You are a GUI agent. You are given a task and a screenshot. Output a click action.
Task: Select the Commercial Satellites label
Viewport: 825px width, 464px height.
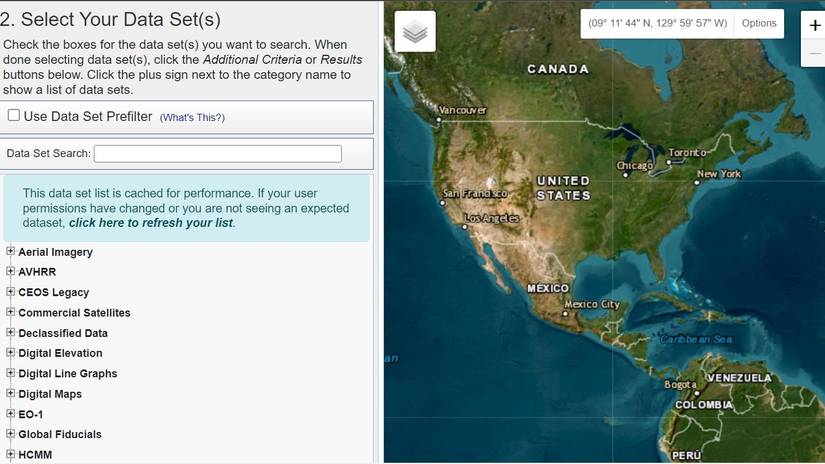point(74,312)
